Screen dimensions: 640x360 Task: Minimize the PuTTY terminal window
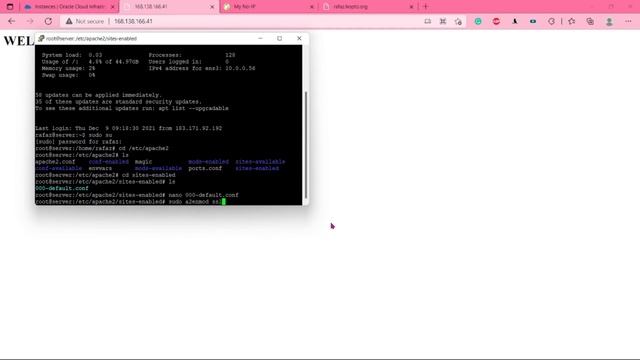(x=260, y=38)
